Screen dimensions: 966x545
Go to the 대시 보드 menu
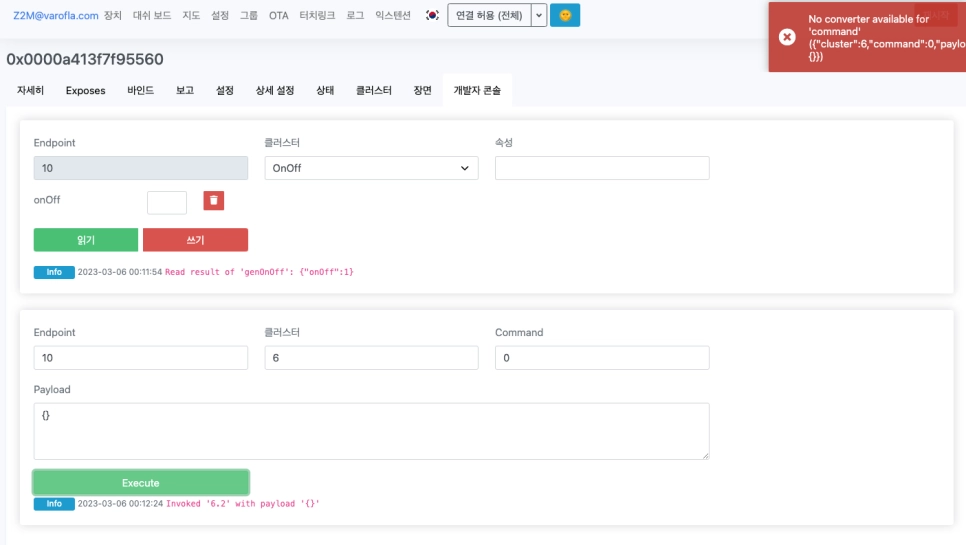(152, 16)
